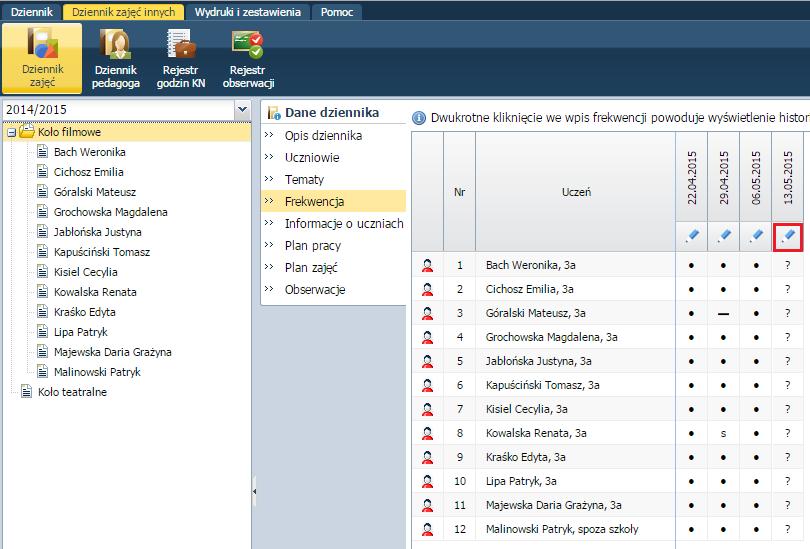Image resolution: width=810 pixels, height=549 pixels.
Task: Click document icon beside Koło teatralne
Action: pyautogui.click(x=26, y=391)
